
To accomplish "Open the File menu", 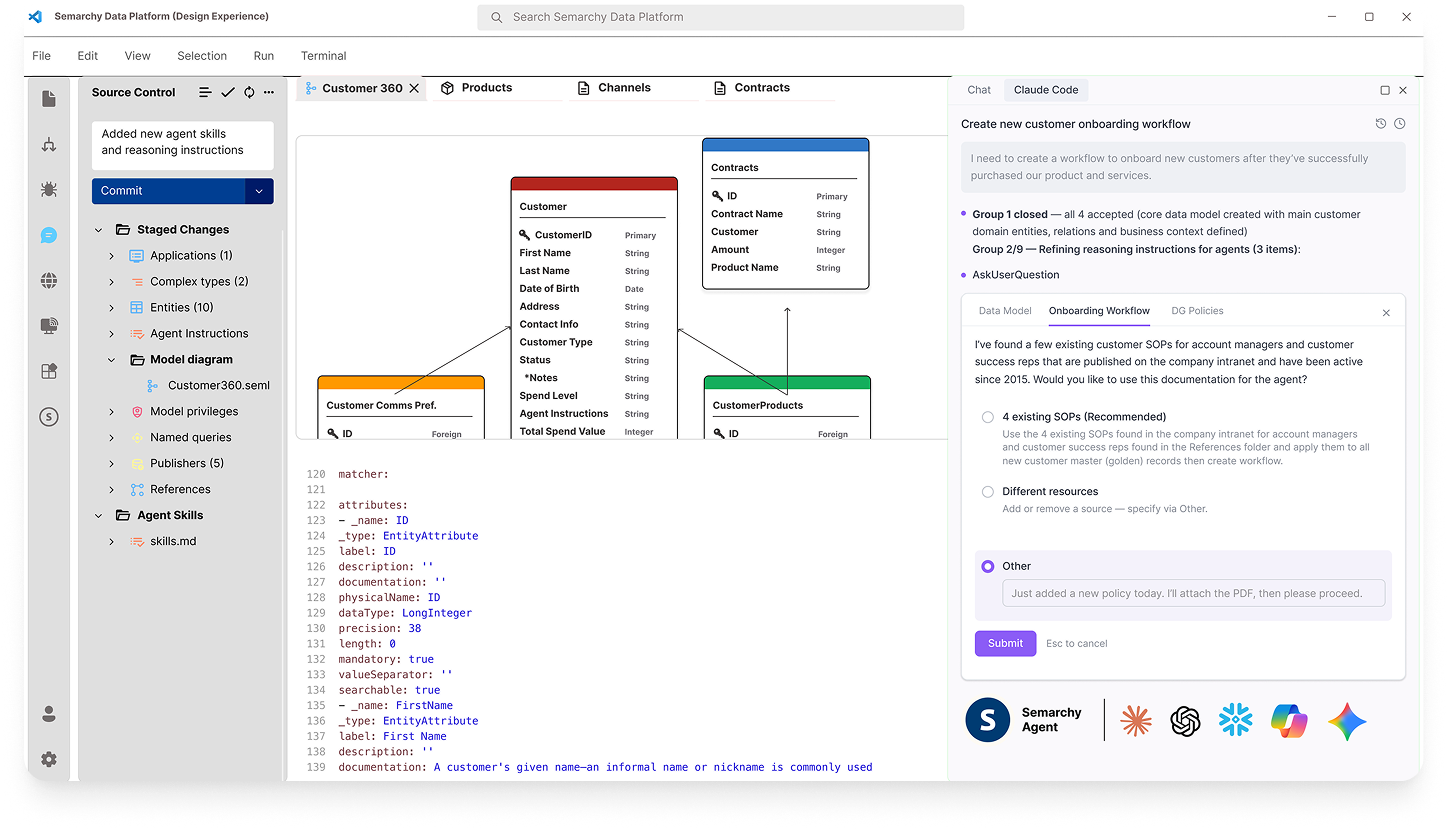I will (x=41, y=56).
